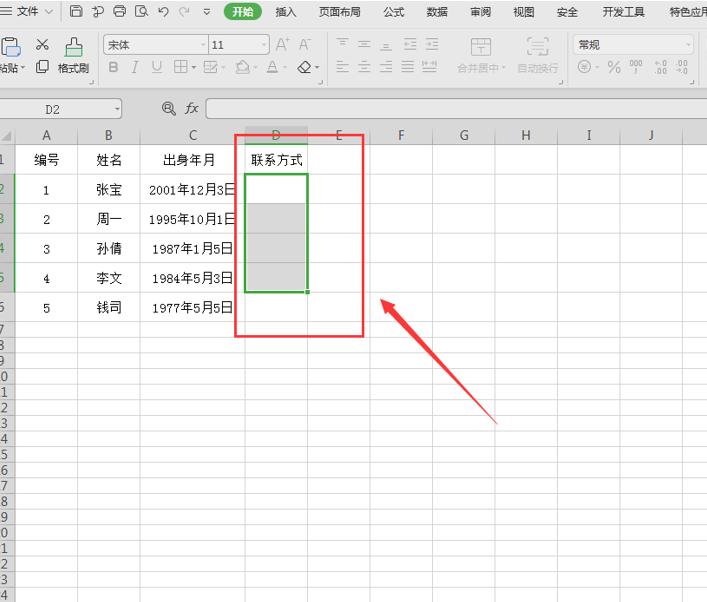Open Print Preview icon

tap(142, 11)
